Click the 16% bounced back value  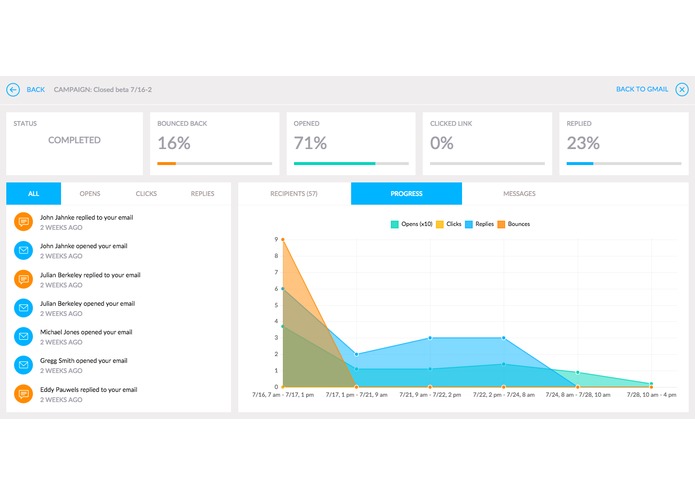(174, 143)
